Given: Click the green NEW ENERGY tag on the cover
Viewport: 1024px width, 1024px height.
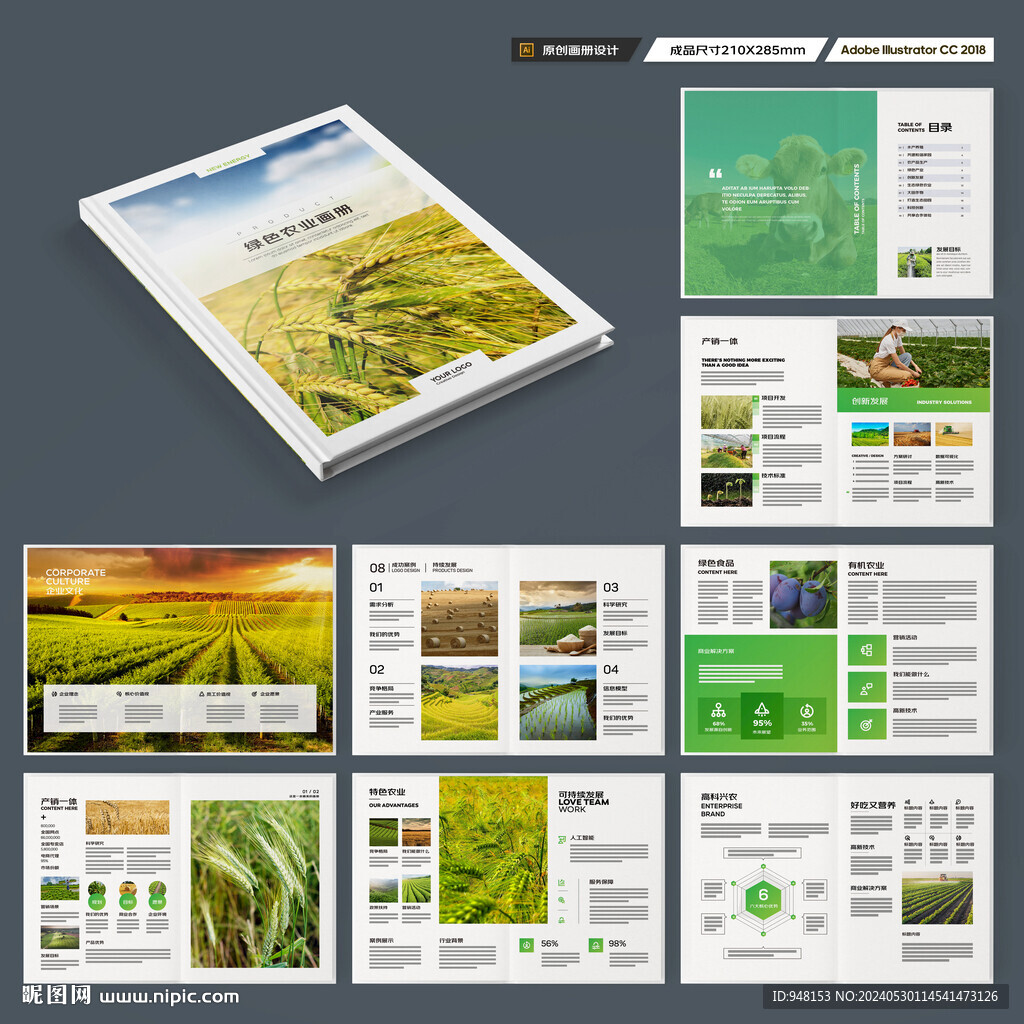Looking at the screenshot, I should point(228,163).
